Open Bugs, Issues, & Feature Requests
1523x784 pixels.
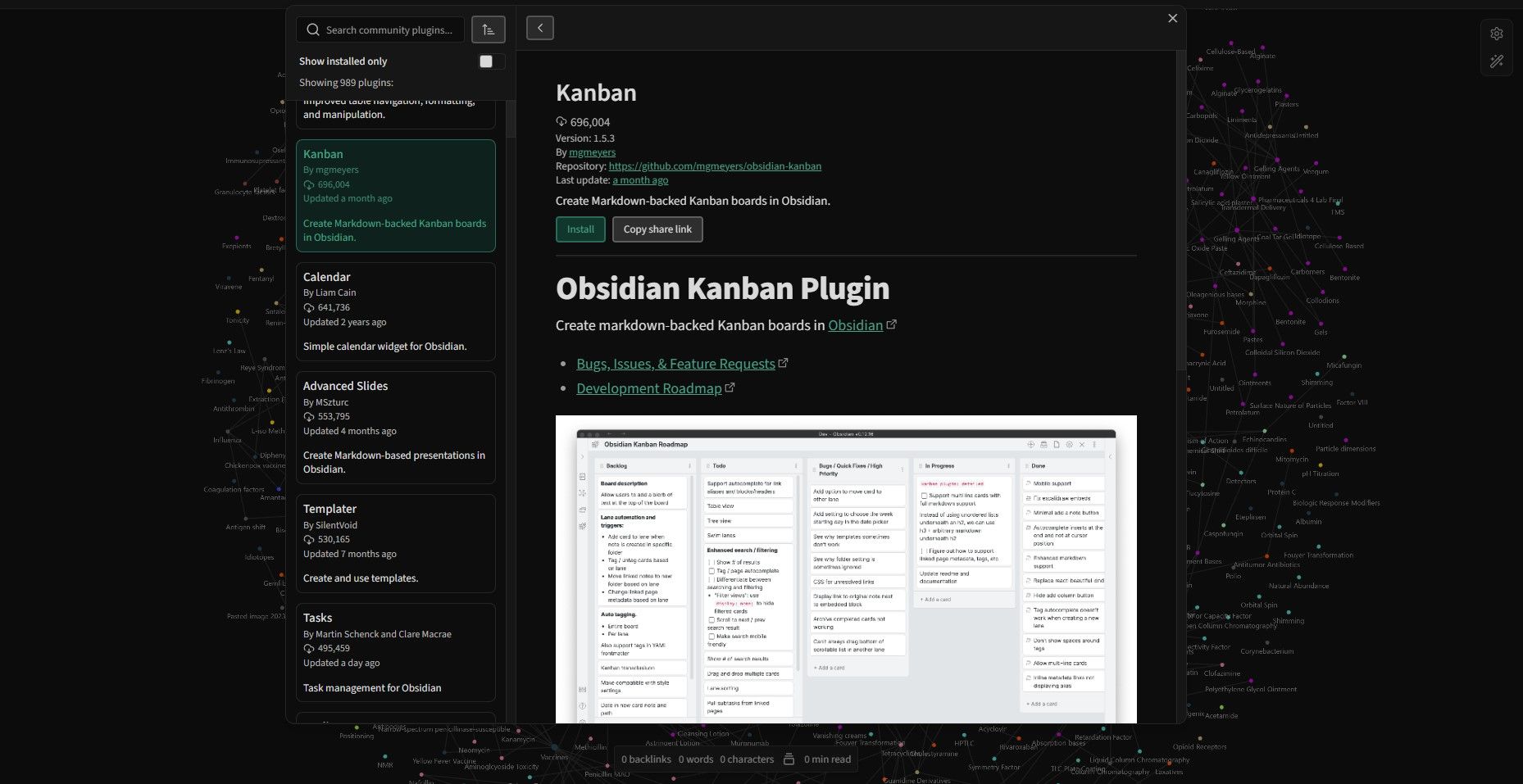point(675,363)
